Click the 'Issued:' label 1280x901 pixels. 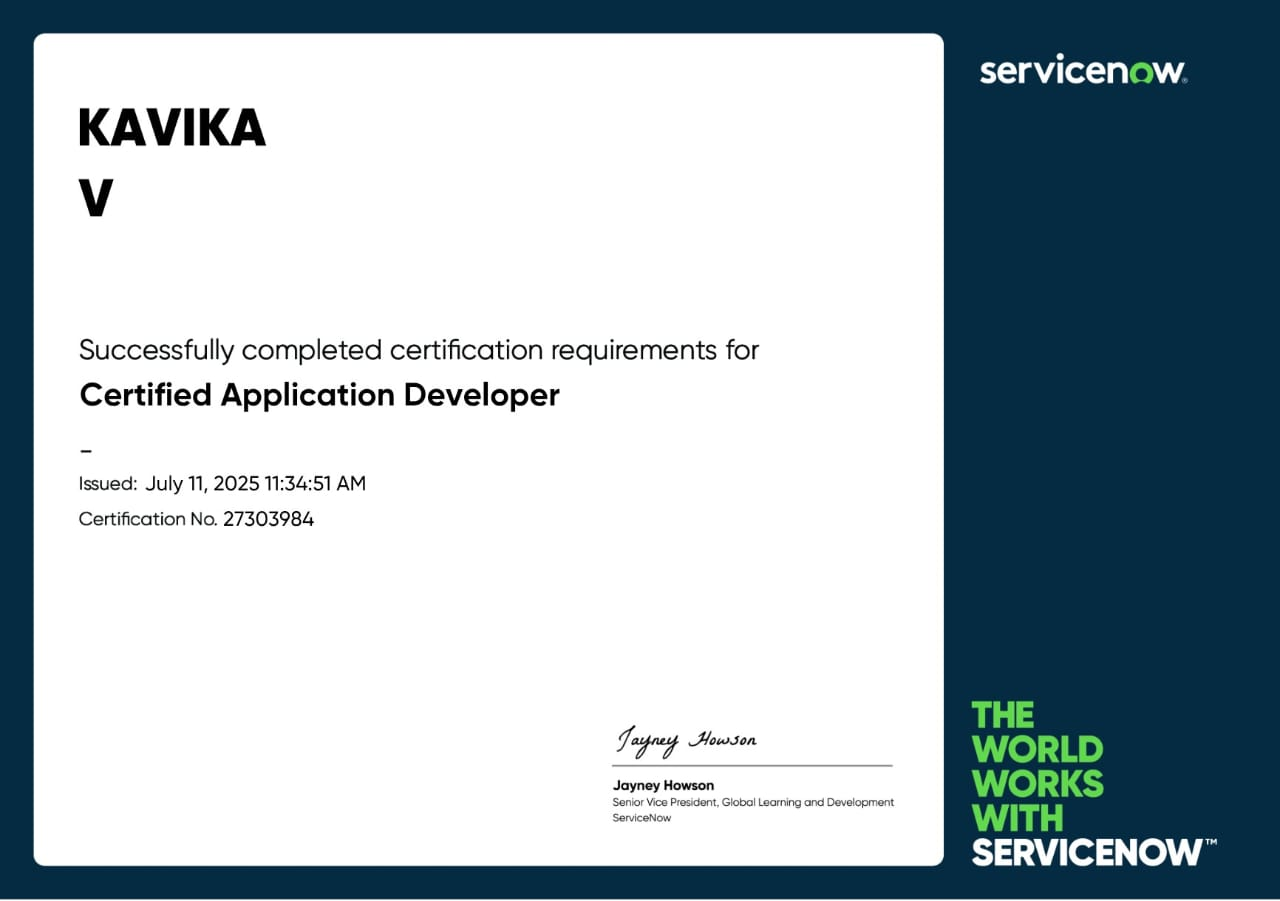pyautogui.click(x=108, y=484)
